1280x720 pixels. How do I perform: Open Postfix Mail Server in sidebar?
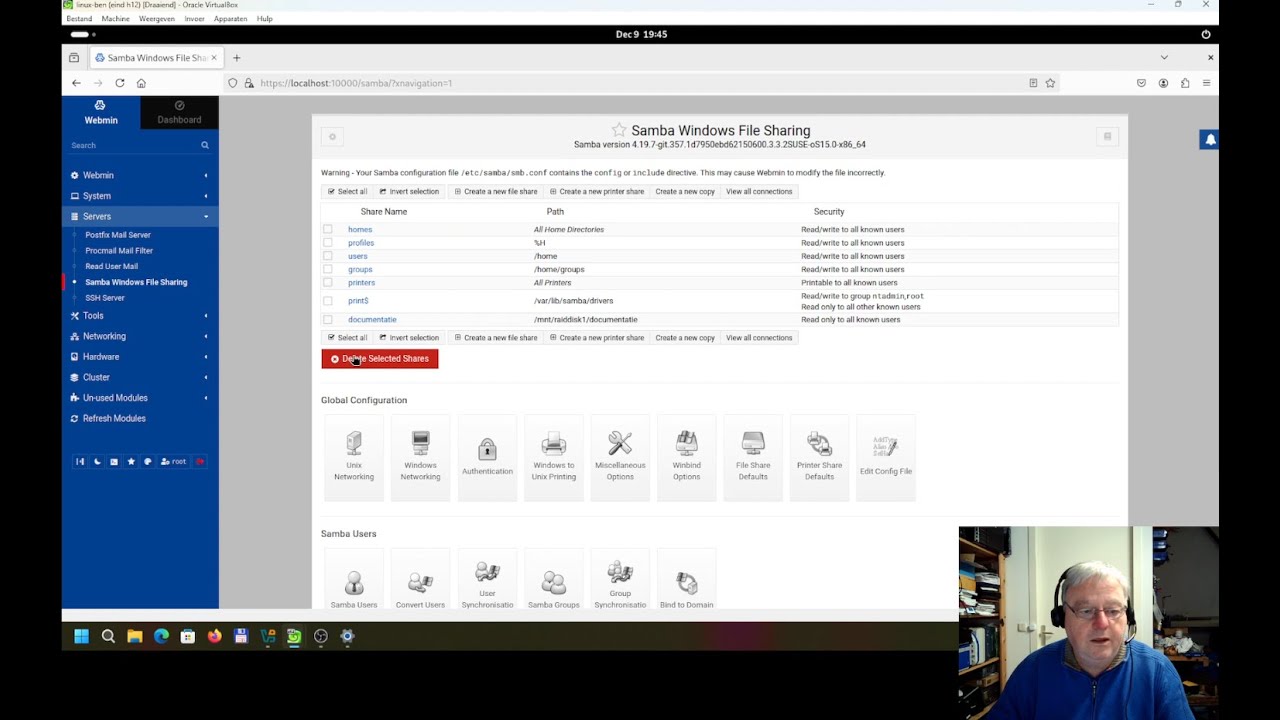point(118,235)
